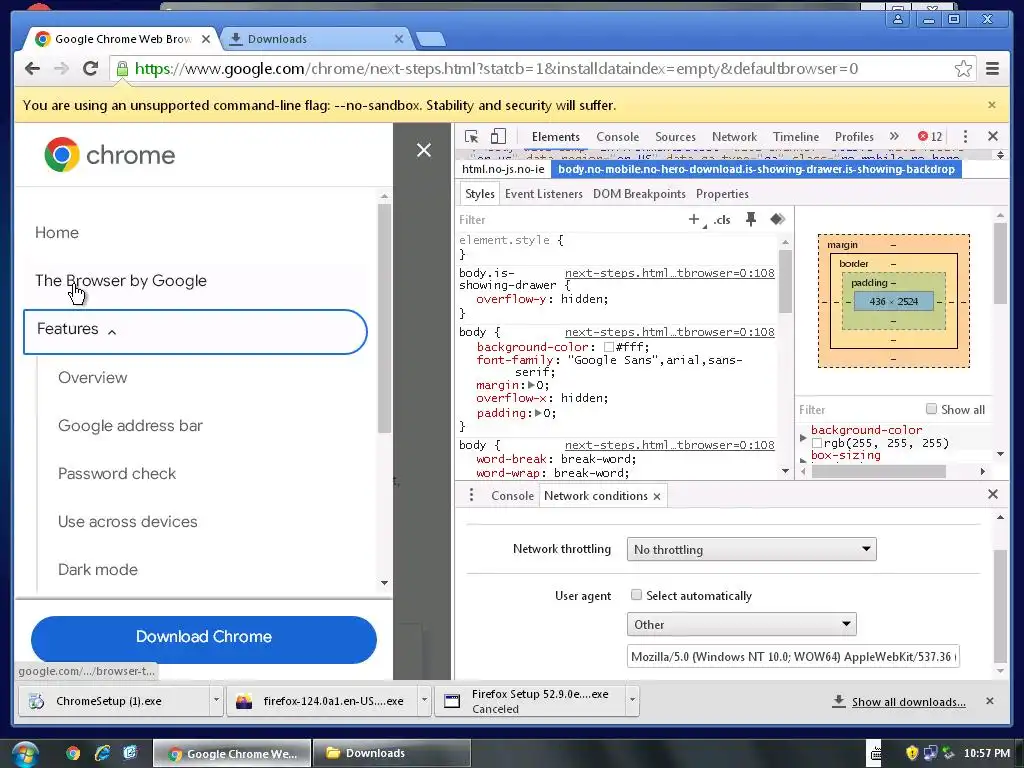Click the rgb(255, 255, 255) computed swatch
Viewport: 1024px width, 768px height.
pyautogui.click(x=816, y=443)
